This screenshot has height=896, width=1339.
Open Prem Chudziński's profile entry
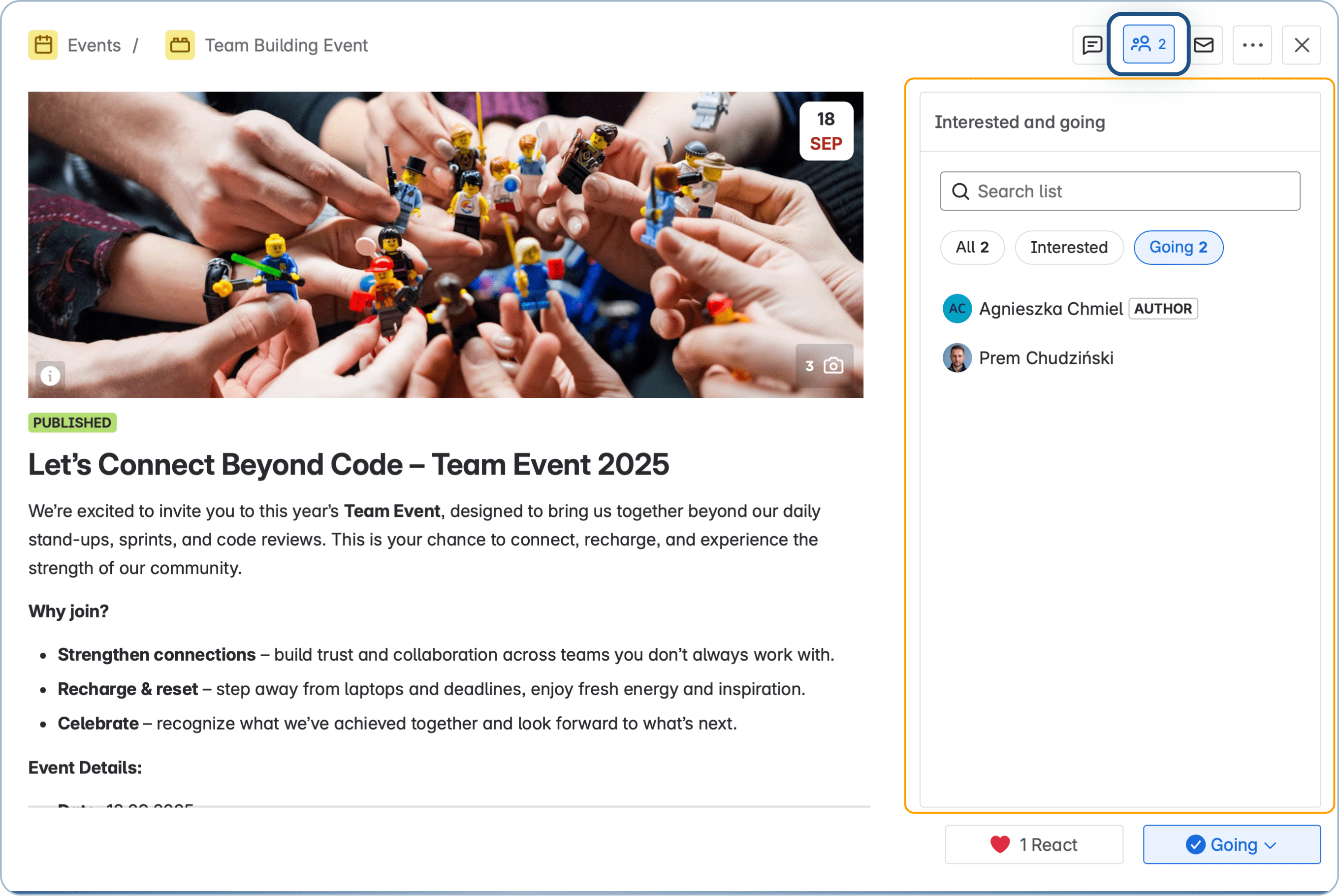click(1046, 358)
